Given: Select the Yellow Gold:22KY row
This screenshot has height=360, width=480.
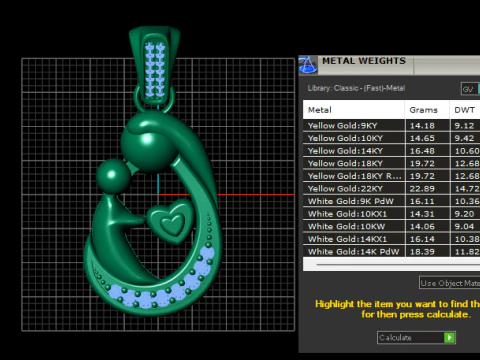Looking at the screenshot, I should [x=392, y=189].
